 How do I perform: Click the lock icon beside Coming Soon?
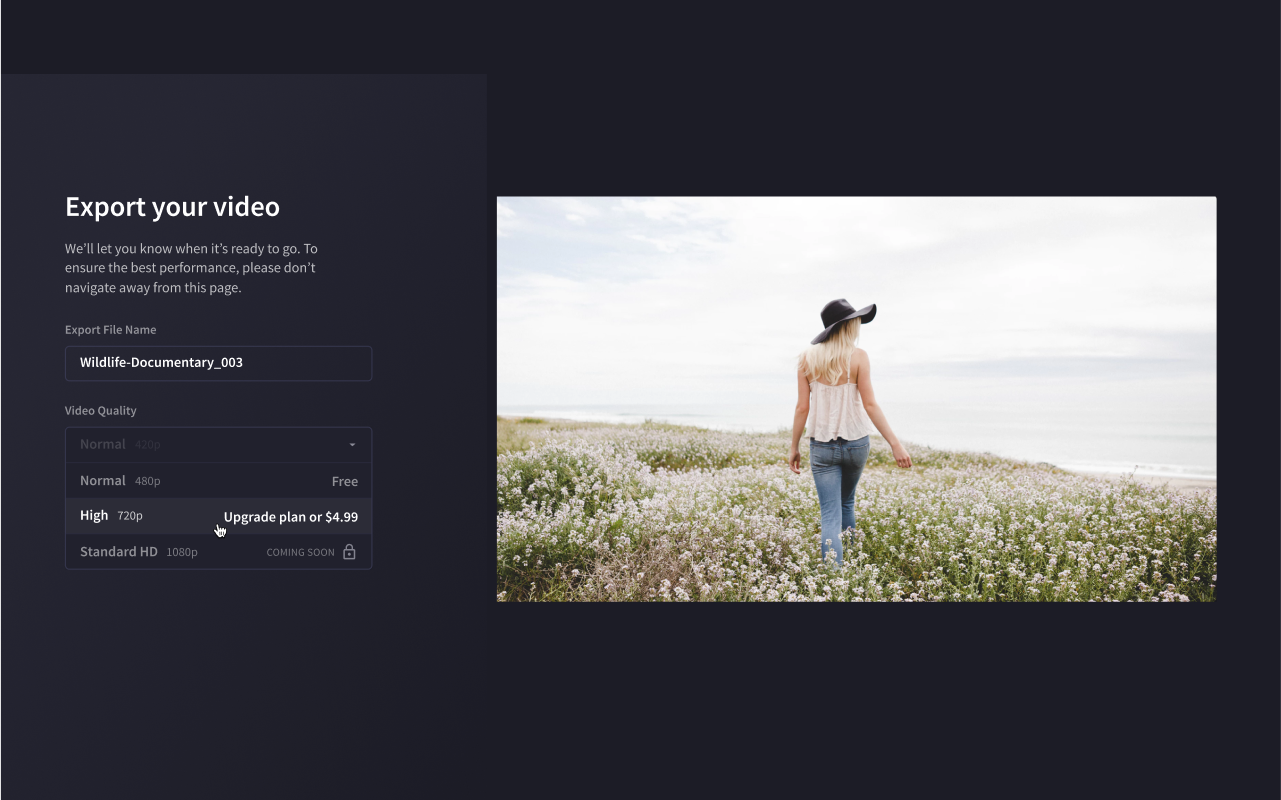click(x=349, y=552)
